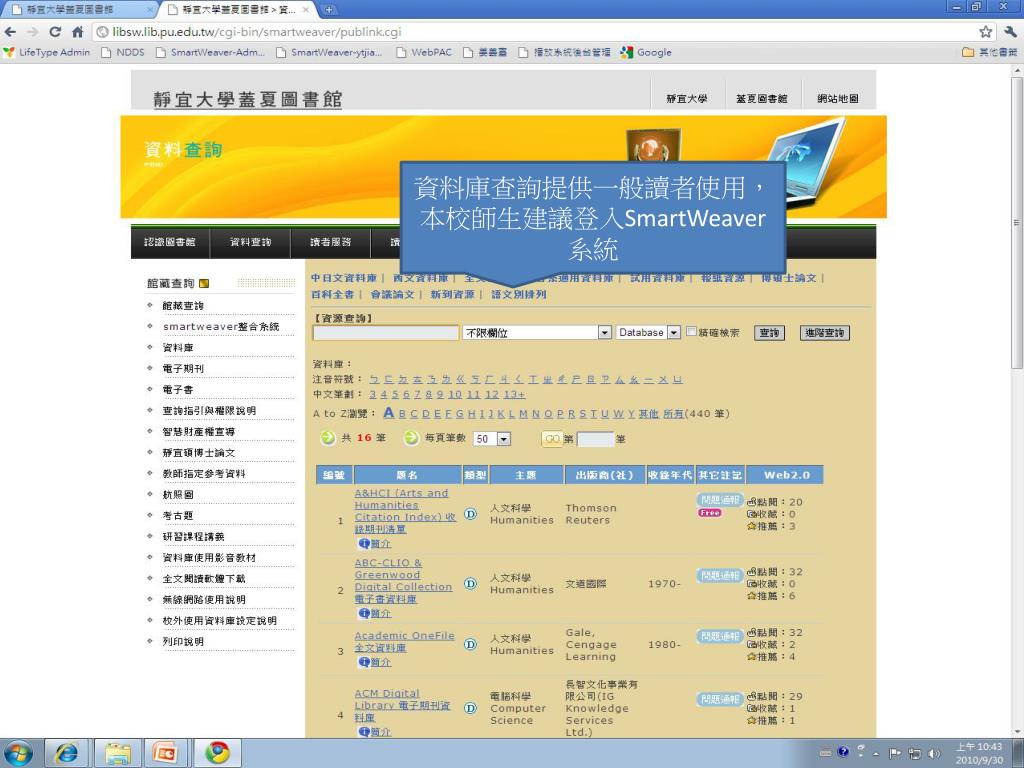
Task: Open the A&HCI Arts and Humanities Citation Index link
Action: coord(405,511)
